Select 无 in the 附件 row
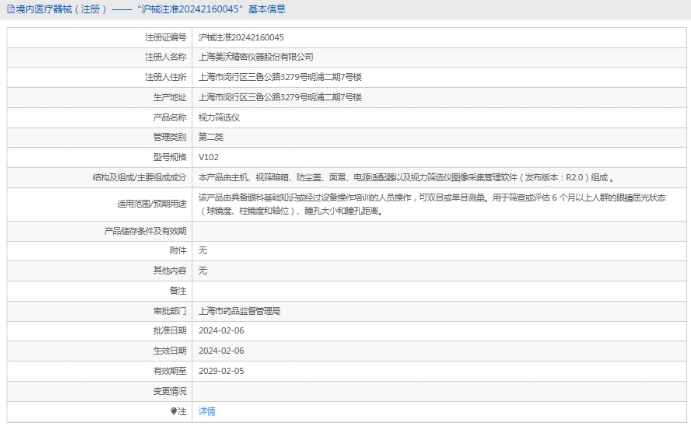The height and width of the screenshot is (432, 691). 202,250
